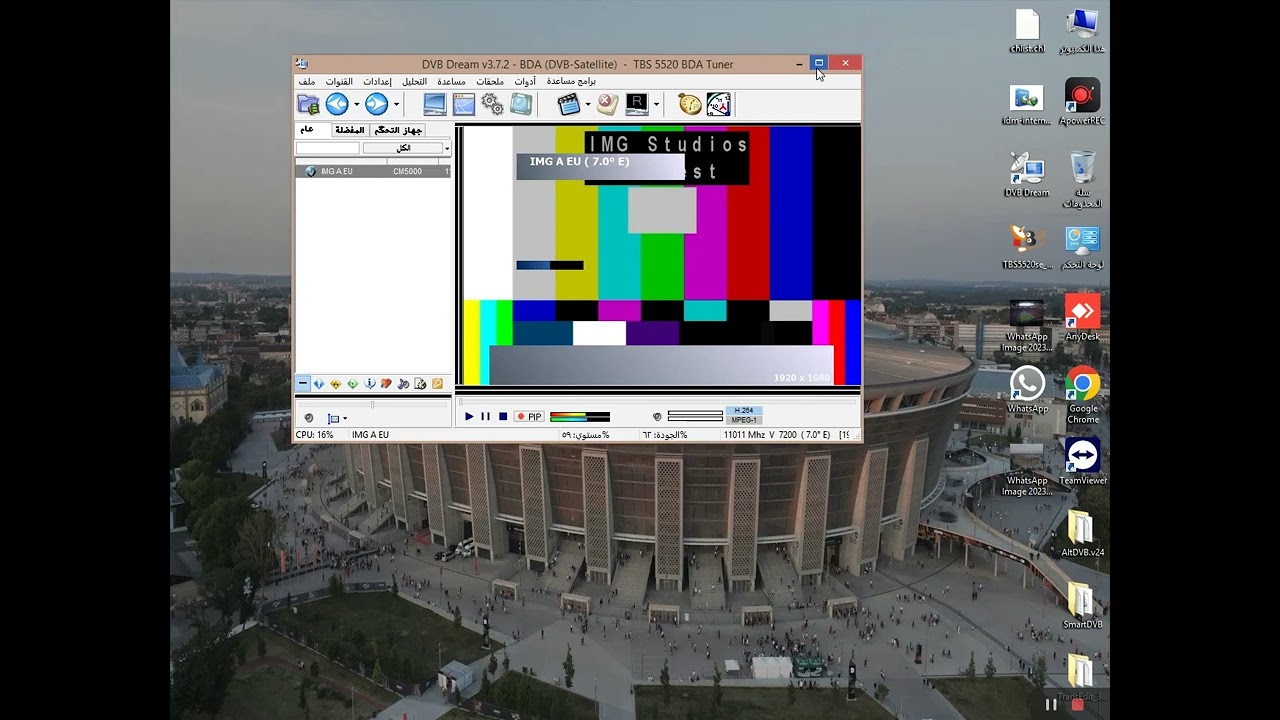Image resolution: width=1280 pixels, height=720 pixels.
Task: Open channel list folder icon in toolbar
Action: pyautogui.click(x=308, y=104)
